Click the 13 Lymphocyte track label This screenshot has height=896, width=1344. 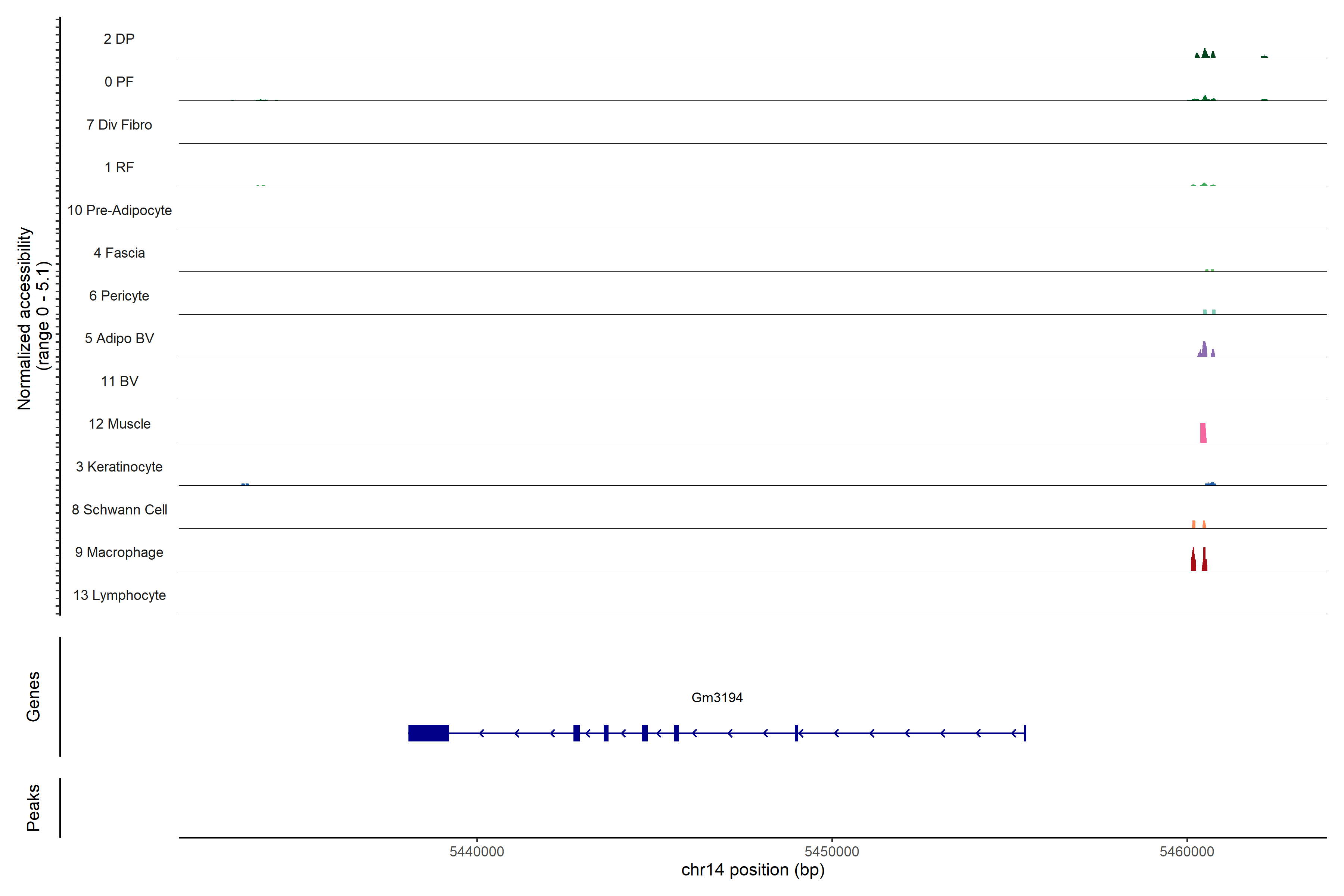point(119,595)
